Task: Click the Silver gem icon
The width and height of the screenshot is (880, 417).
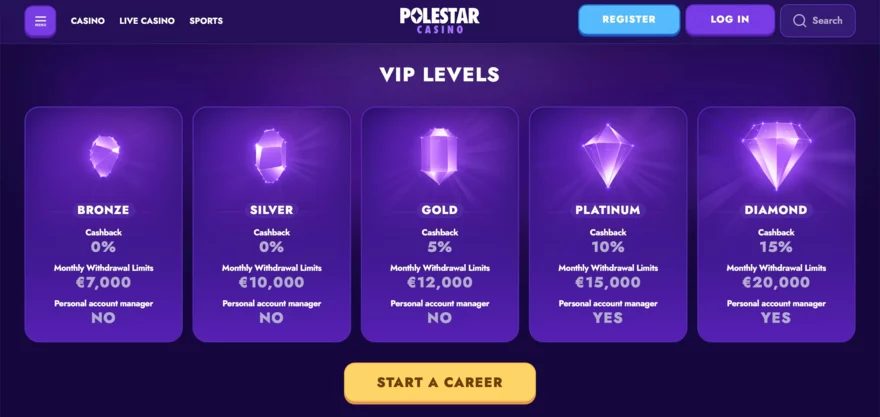Action: coord(271,155)
